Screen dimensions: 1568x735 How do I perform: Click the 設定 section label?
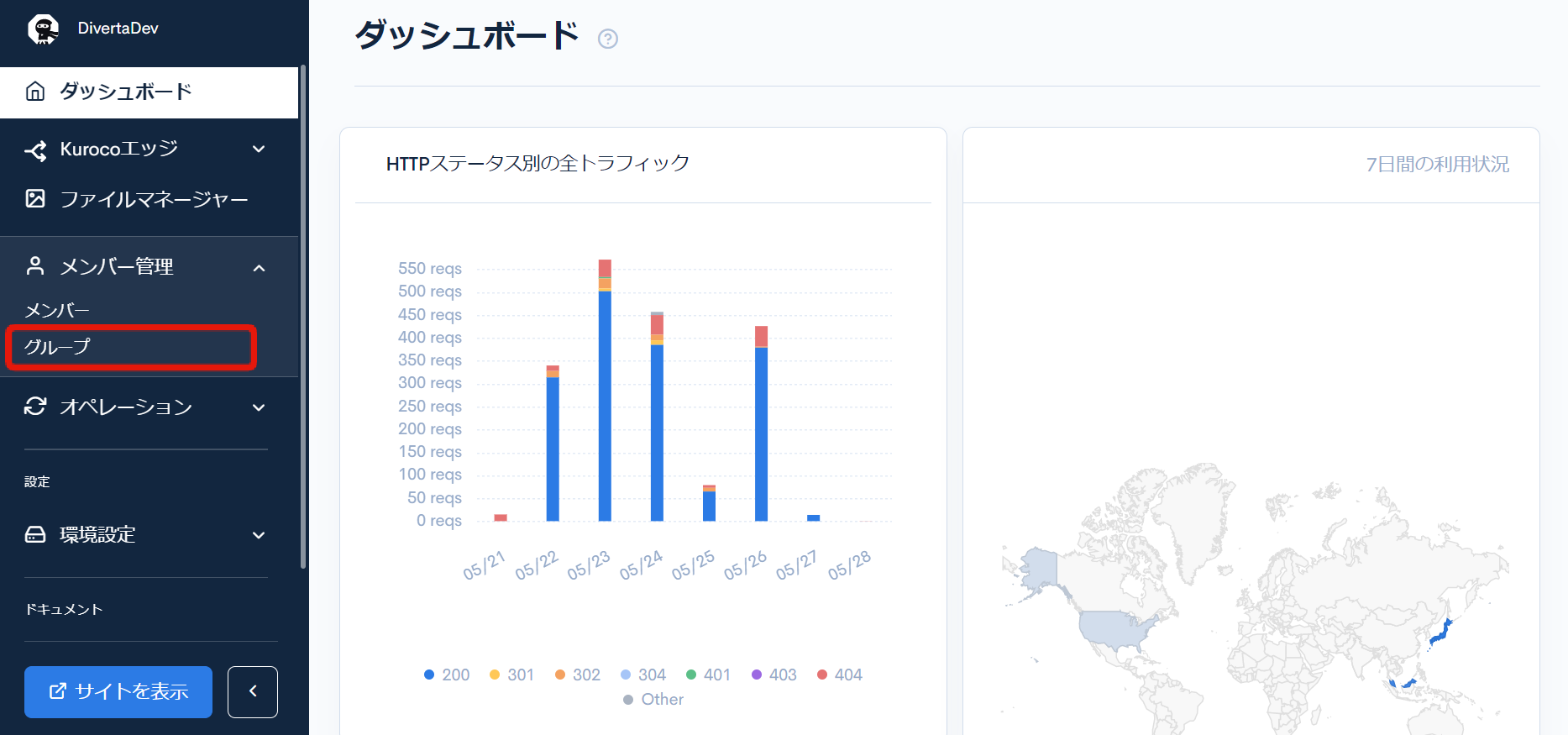coord(37,481)
